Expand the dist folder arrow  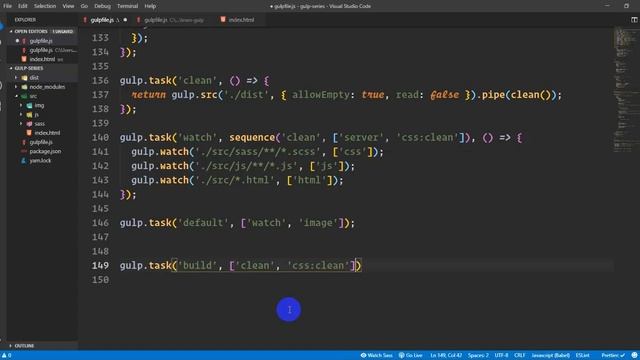[x=16, y=78]
